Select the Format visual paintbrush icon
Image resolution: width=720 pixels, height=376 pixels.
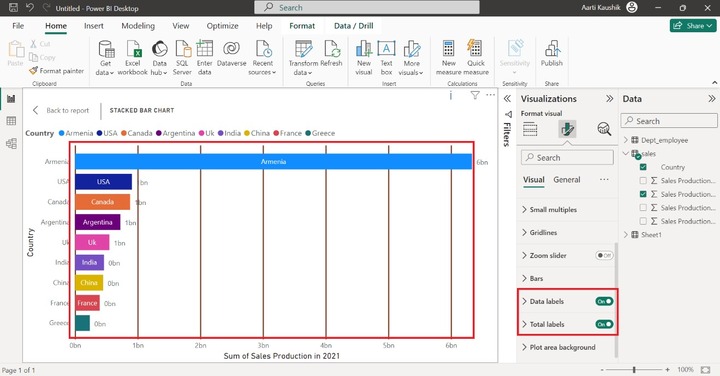click(x=567, y=129)
